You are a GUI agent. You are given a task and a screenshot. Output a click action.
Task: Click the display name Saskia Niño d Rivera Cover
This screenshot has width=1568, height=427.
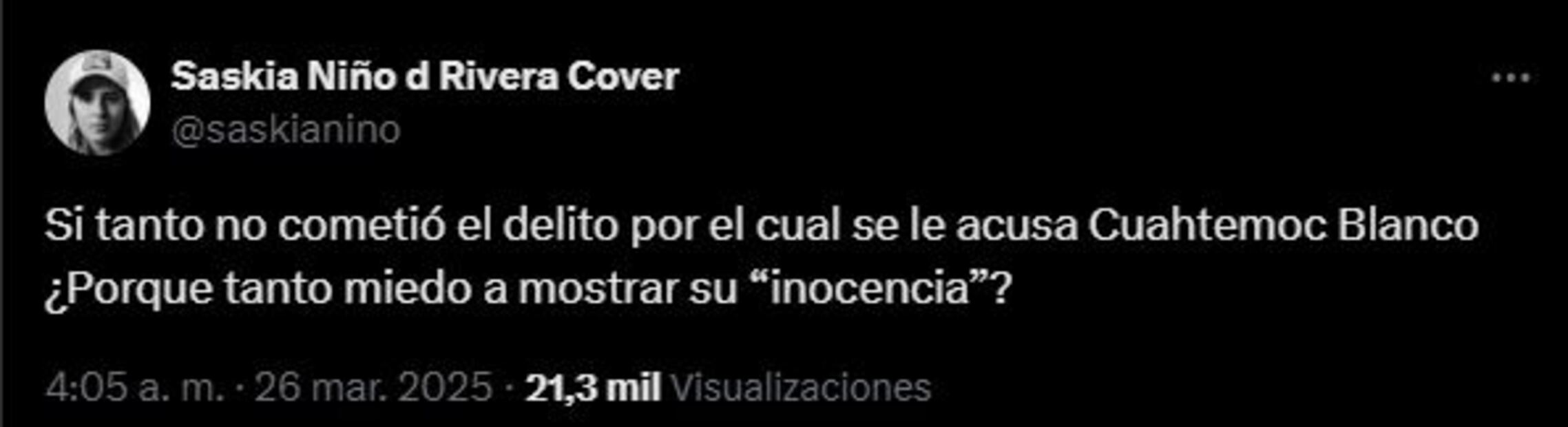[425, 76]
